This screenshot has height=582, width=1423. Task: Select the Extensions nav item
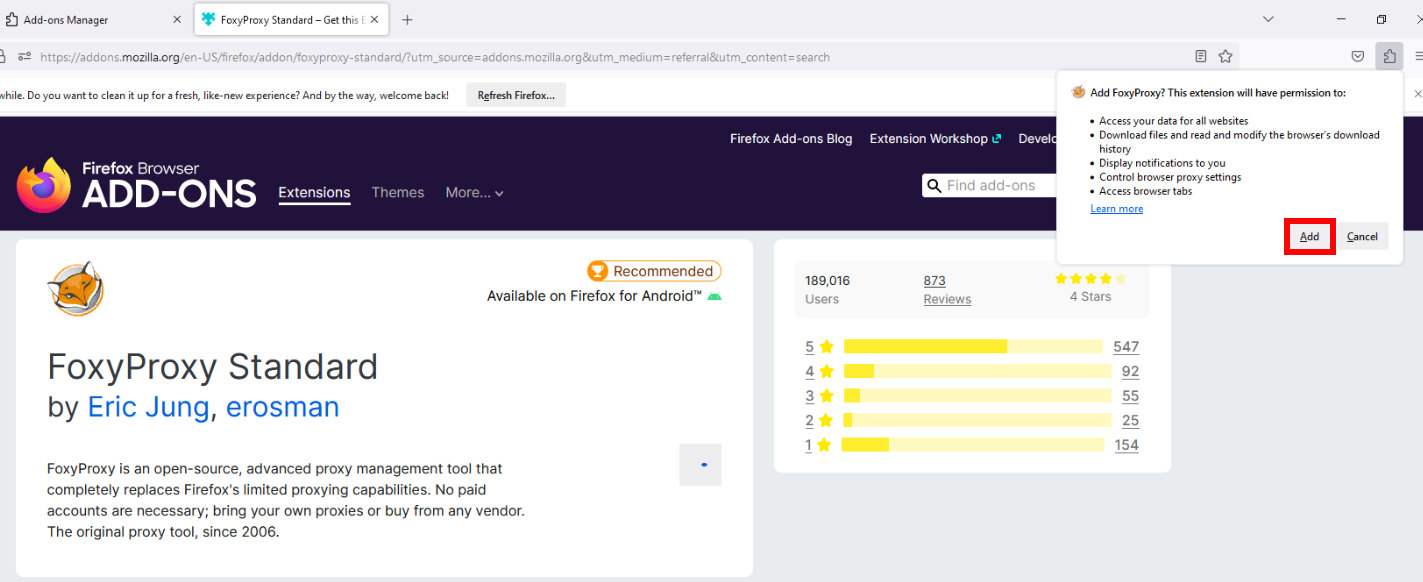coord(314,193)
